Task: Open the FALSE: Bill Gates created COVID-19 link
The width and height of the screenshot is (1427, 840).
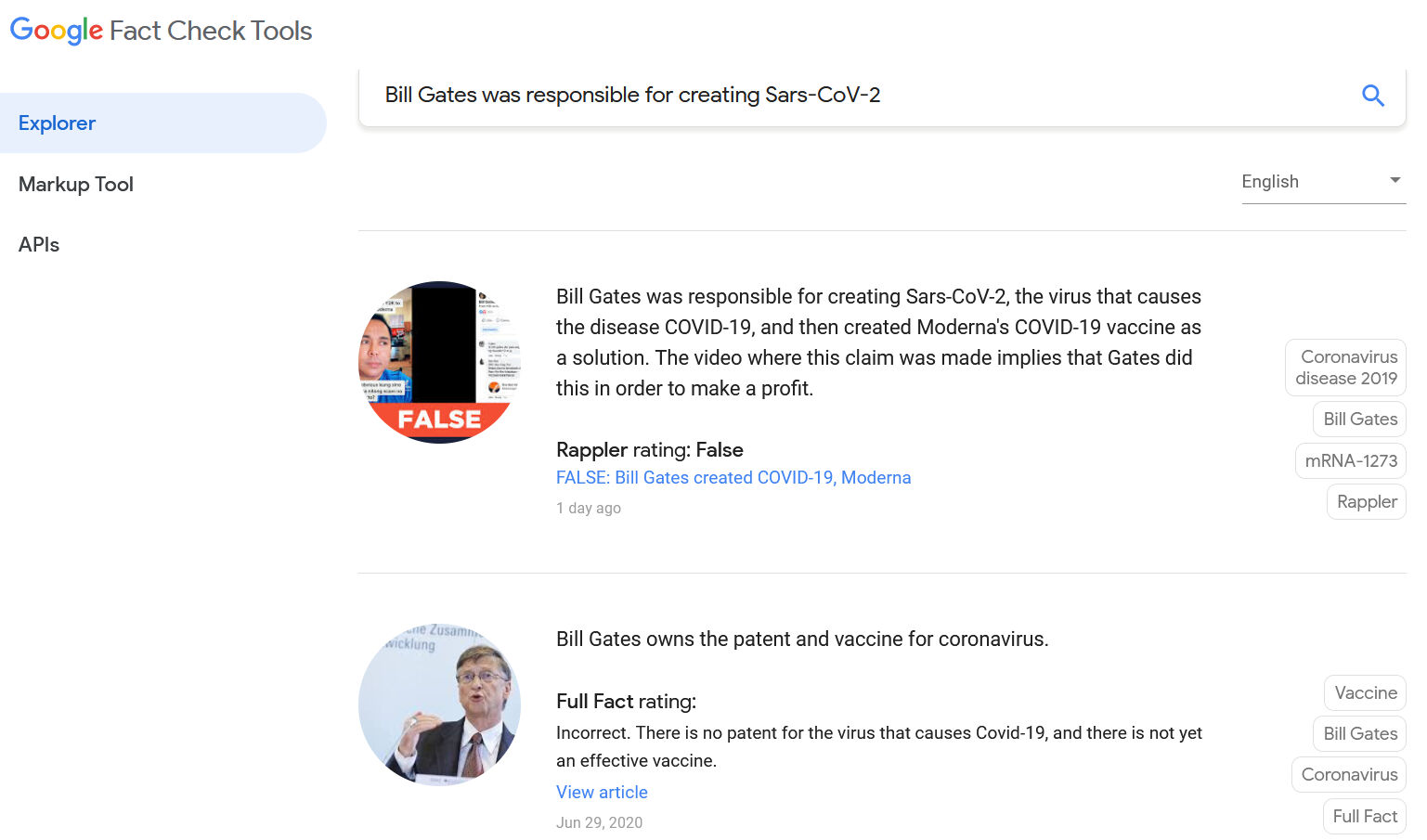Action: (x=733, y=478)
